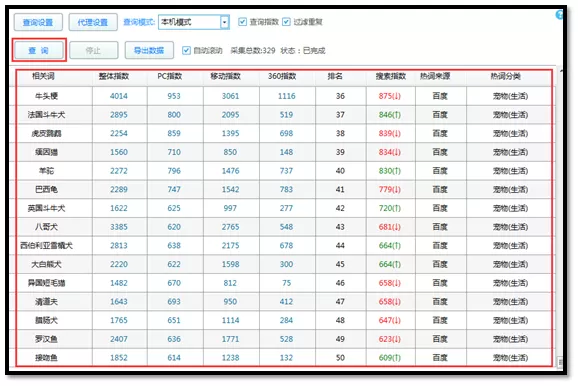
Task: Click PC index value 859
Action: tap(174, 133)
